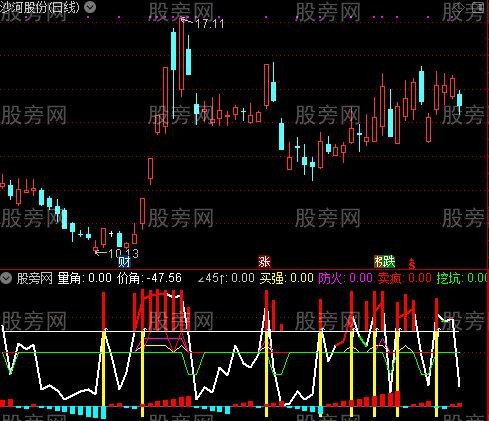Click the 17.11 high price label
Screen dimensions: 489x421
click(x=209, y=24)
